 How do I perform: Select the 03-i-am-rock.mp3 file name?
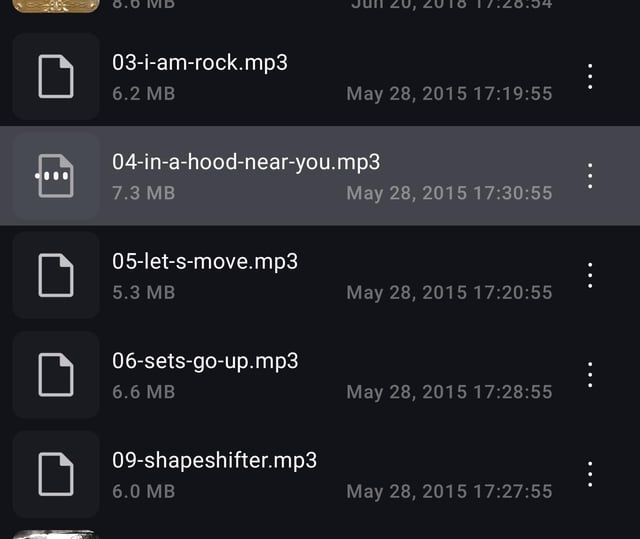(200, 63)
